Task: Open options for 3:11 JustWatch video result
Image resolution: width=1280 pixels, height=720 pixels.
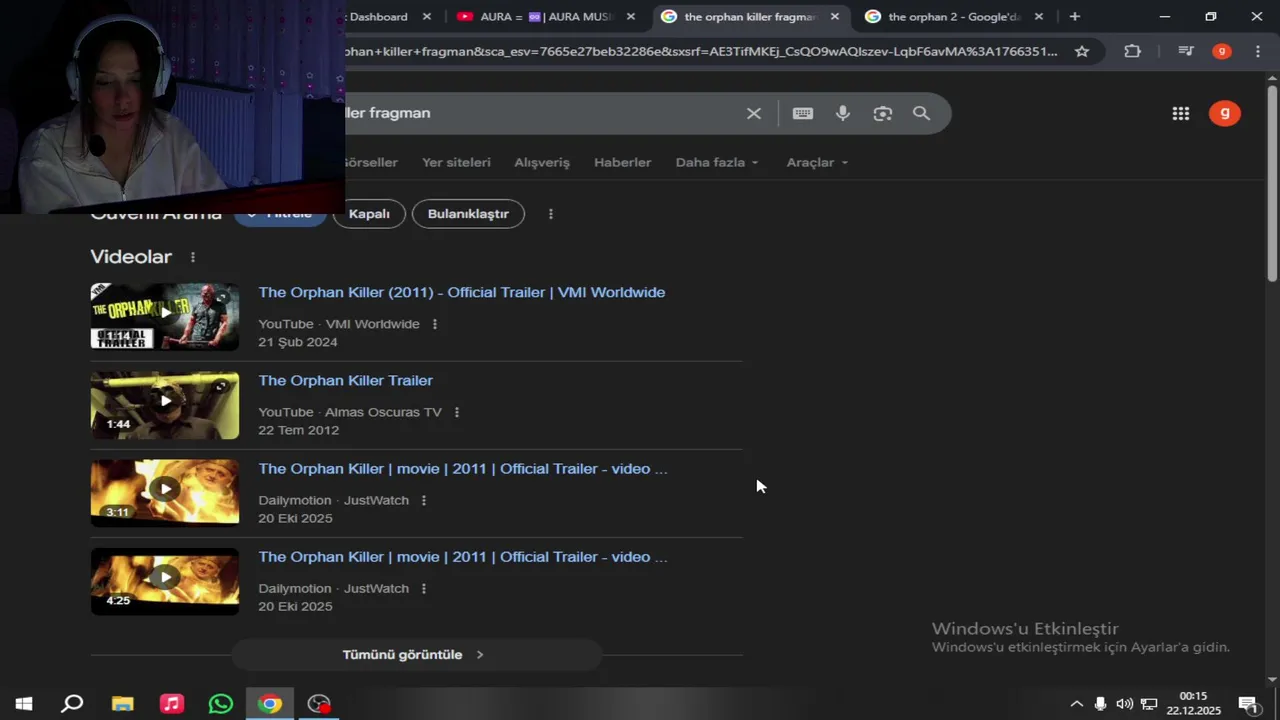Action: click(423, 500)
